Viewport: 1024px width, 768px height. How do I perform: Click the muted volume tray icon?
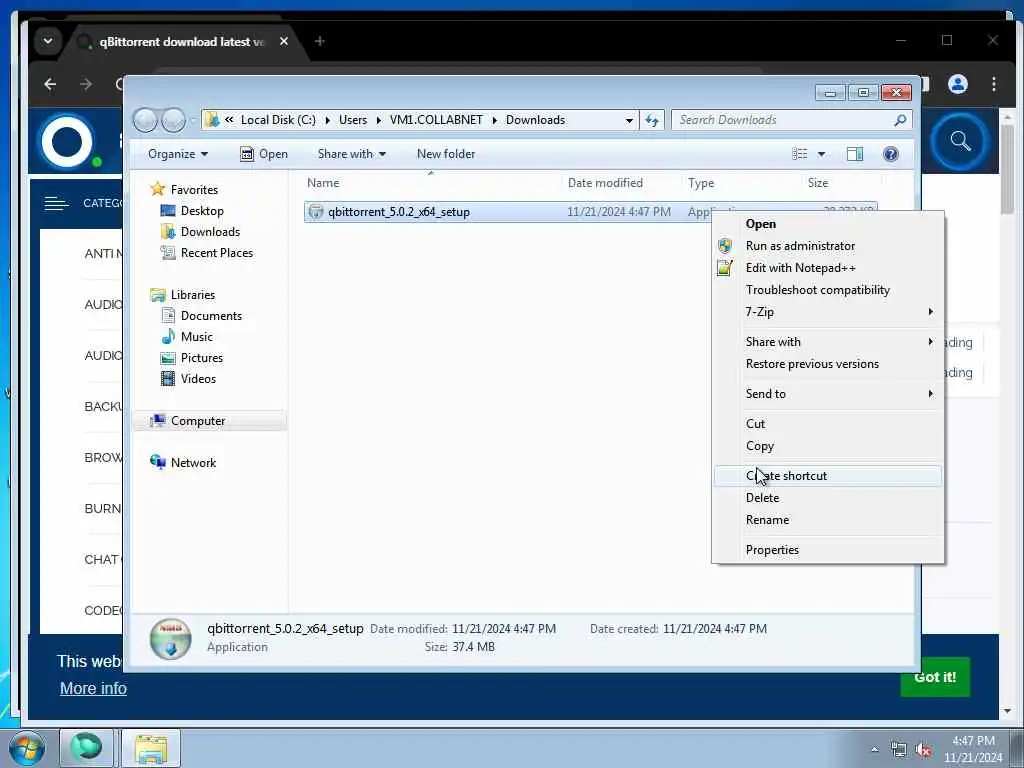click(923, 750)
